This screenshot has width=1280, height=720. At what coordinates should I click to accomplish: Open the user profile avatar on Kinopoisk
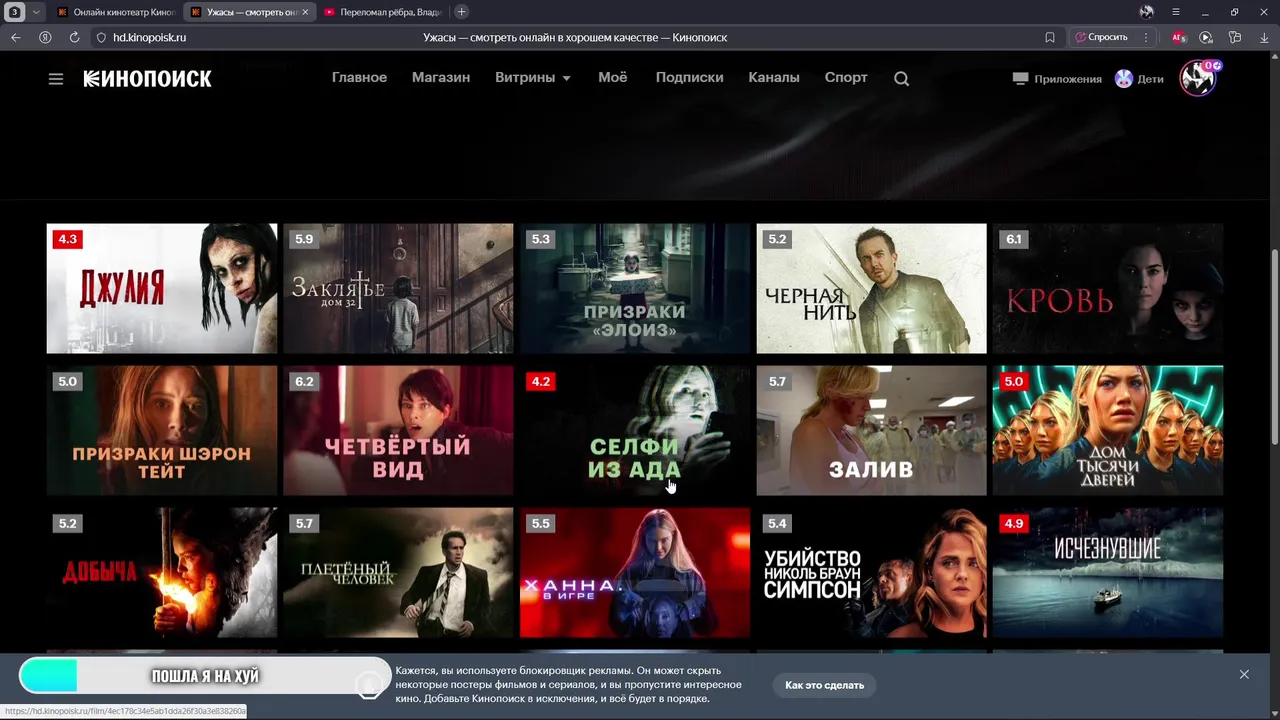pyautogui.click(x=1198, y=78)
